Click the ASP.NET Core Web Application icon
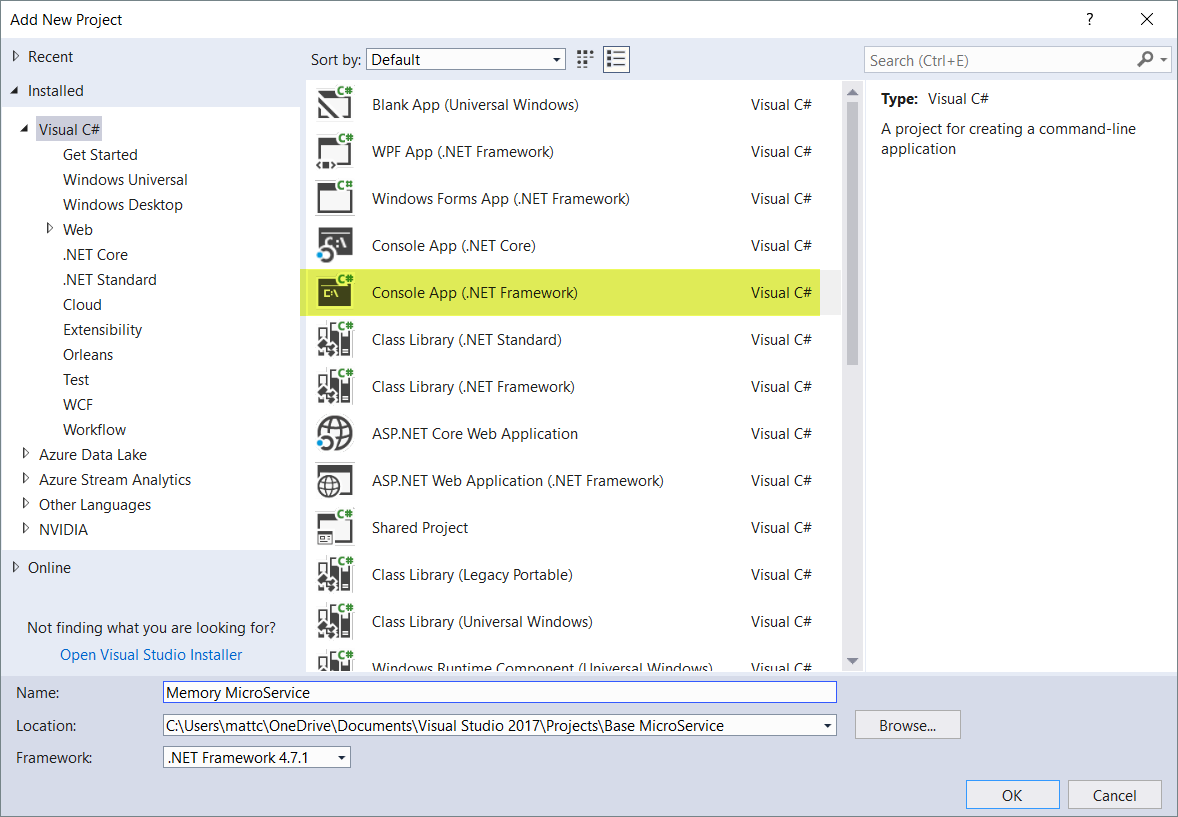Screen dimensions: 1178x817 tap(335, 434)
